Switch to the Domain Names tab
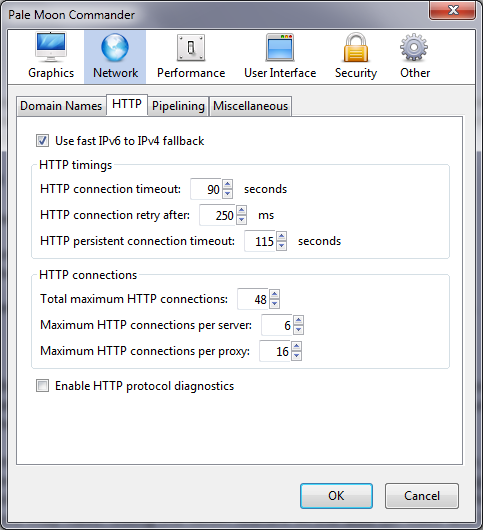 (61, 106)
